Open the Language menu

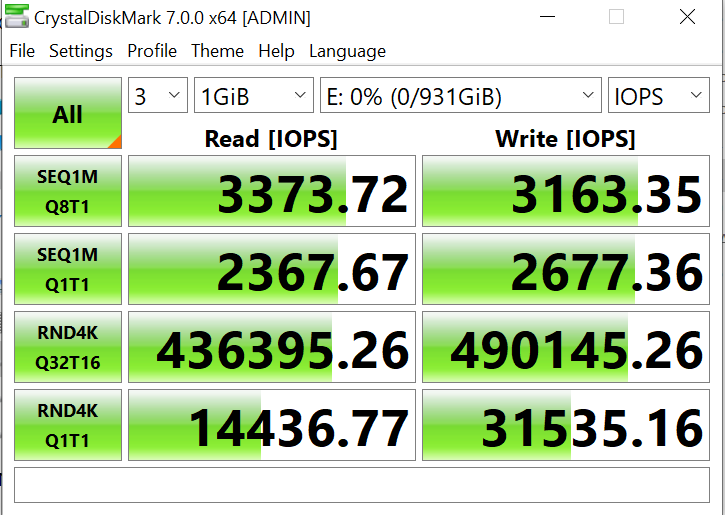coord(347,51)
